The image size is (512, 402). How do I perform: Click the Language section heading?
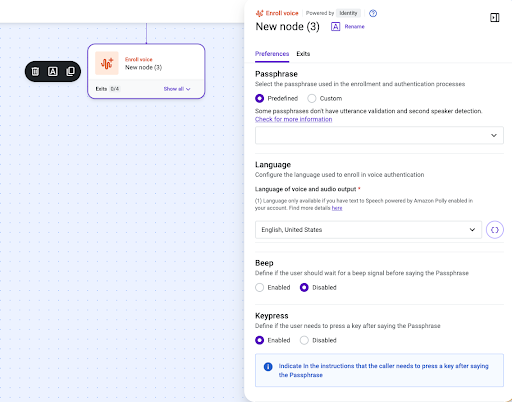(273, 165)
